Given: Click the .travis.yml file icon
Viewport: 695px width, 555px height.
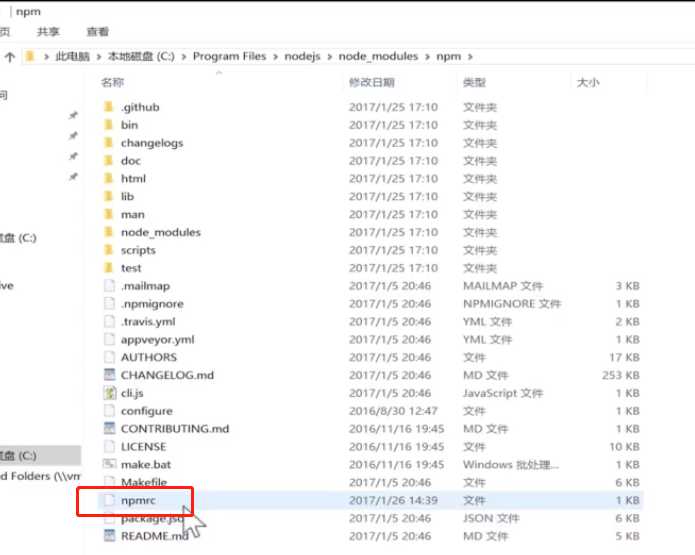Looking at the screenshot, I should tap(109, 321).
